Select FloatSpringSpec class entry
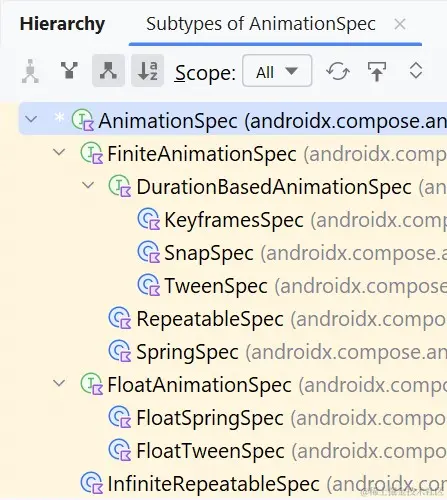This screenshot has width=447, height=500. 210,418
